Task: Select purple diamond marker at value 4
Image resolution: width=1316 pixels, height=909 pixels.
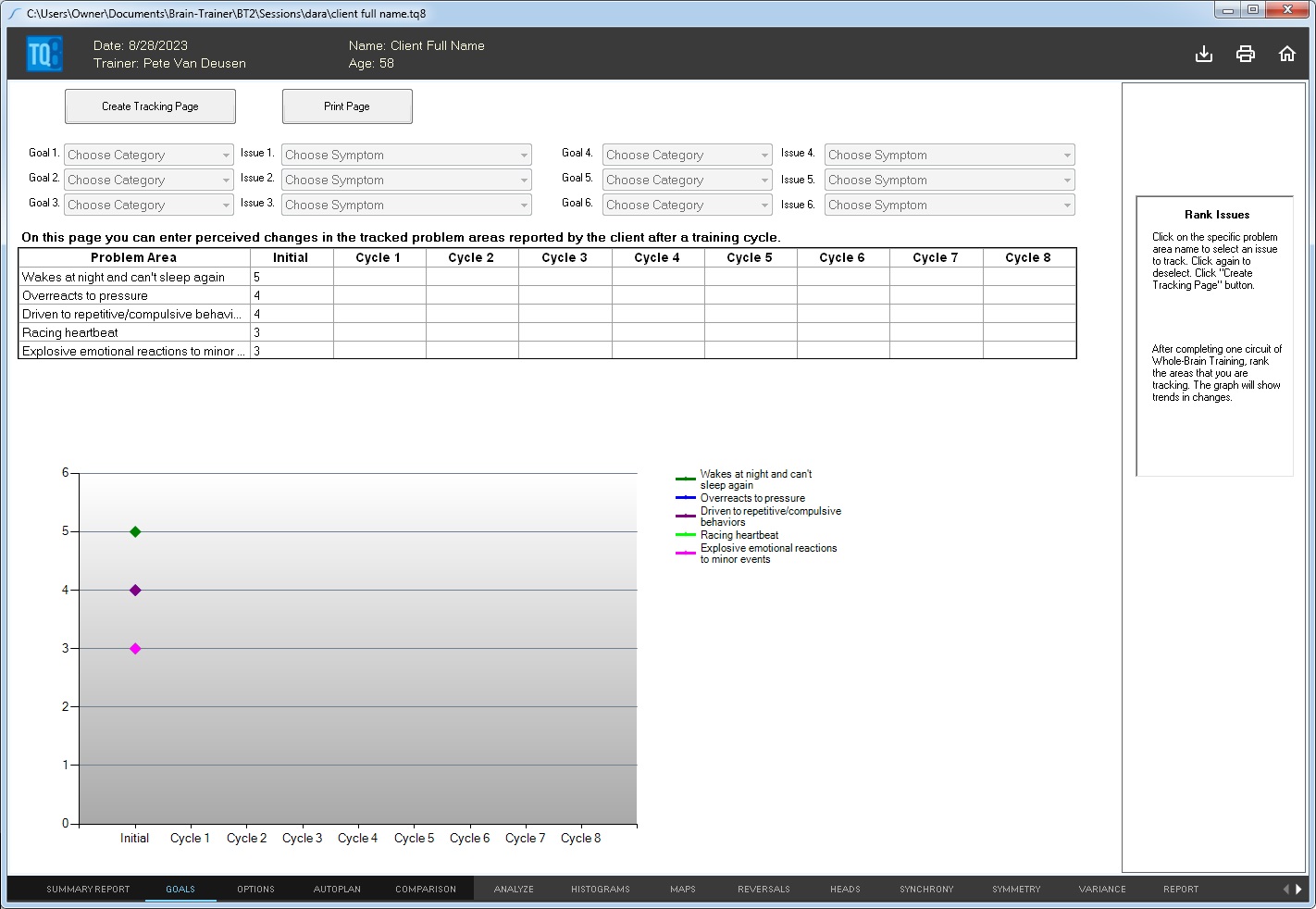Action: click(135, 590)
